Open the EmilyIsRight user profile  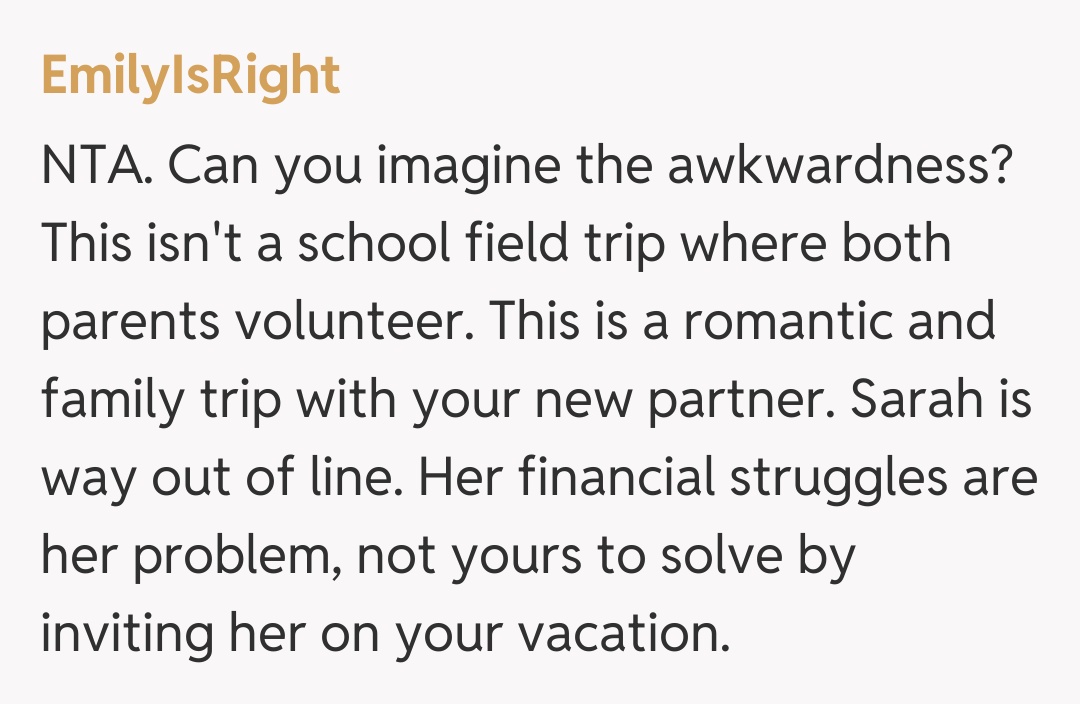(x=191, y=77)
